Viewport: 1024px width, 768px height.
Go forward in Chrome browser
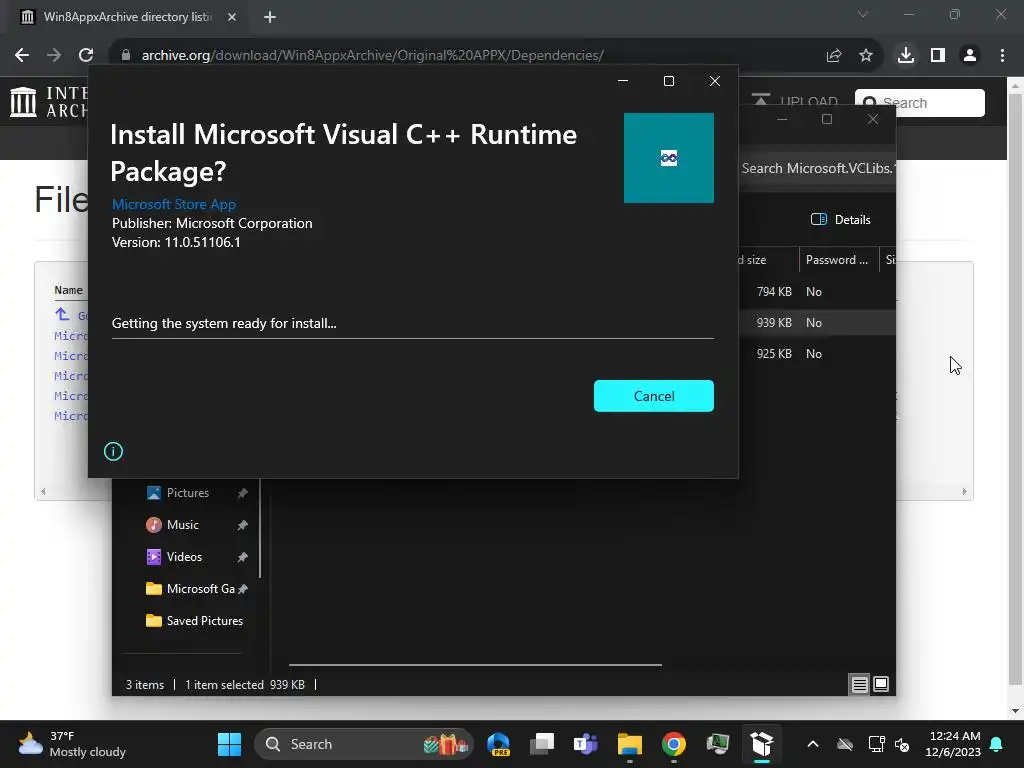pyautogui.click(x=54, y=56)
